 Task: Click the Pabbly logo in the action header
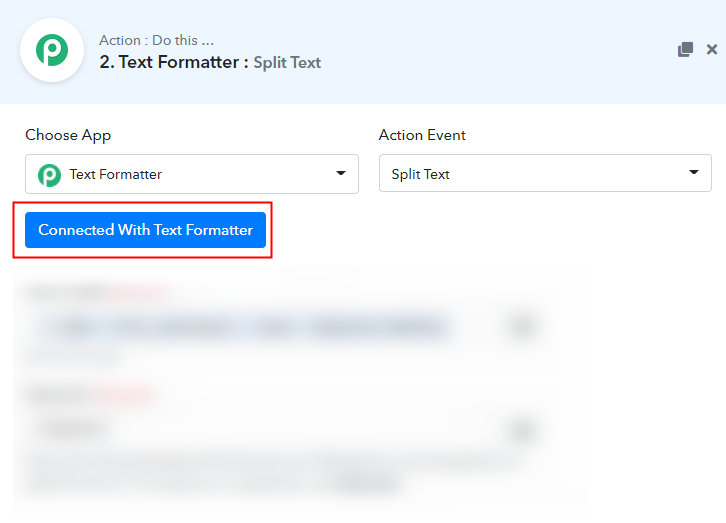click(x=52, y=50)
